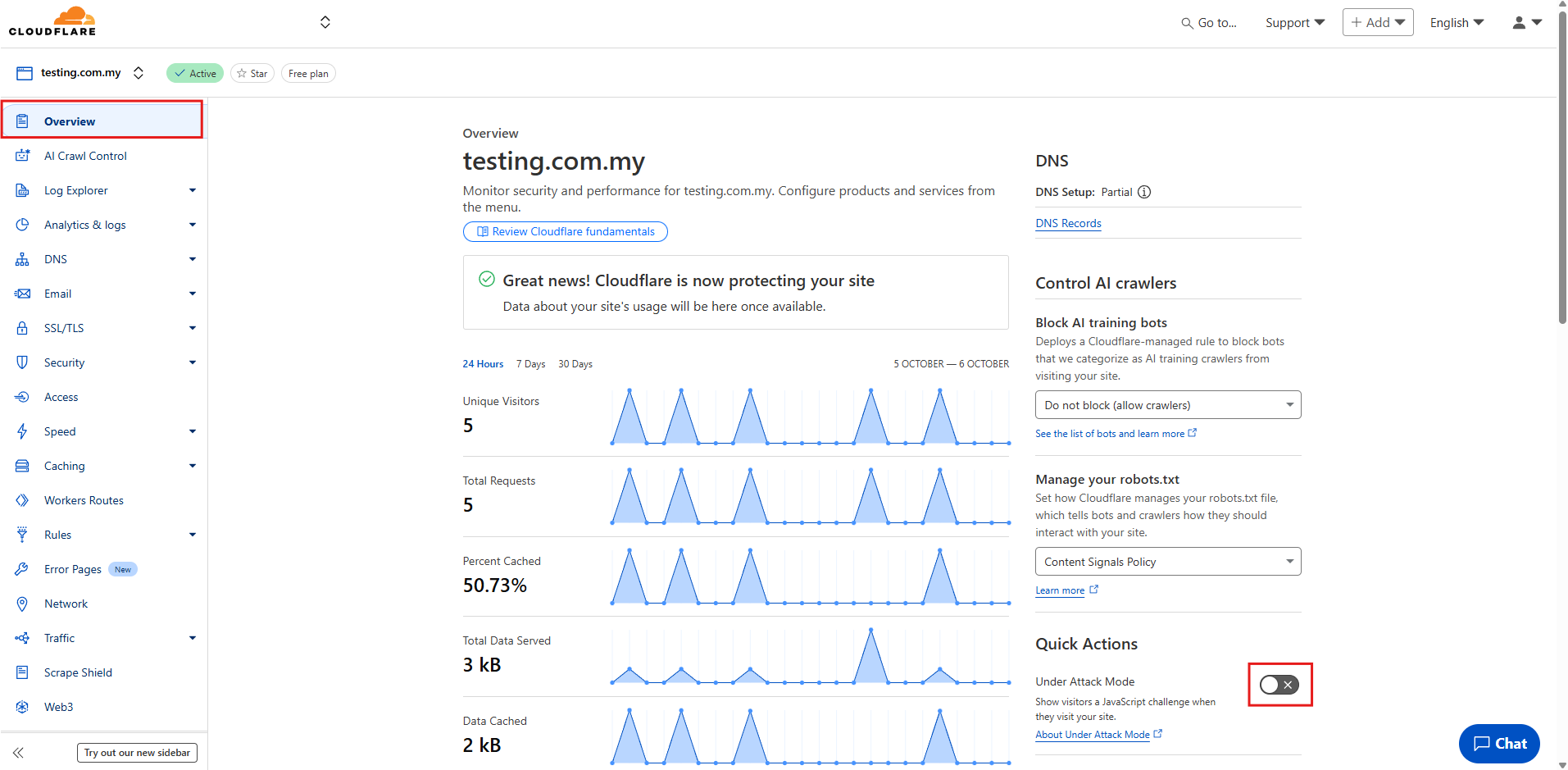Screen dimensions: 1568x770
Task: Click Review Cloudflare fundamentals button
Action: [x=566, y=232]
